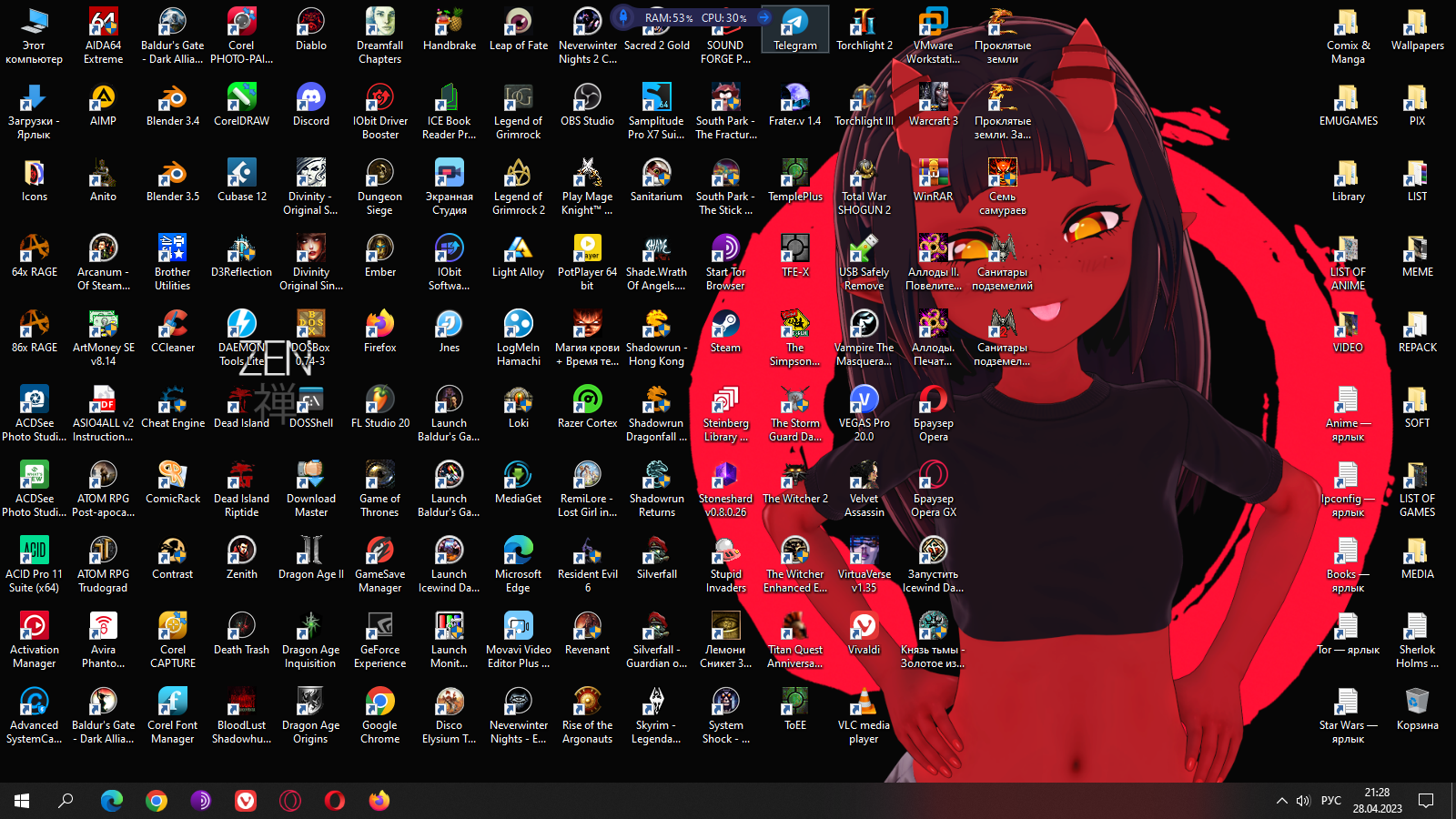Open Tor Browser from taskbar

point(201,801)
